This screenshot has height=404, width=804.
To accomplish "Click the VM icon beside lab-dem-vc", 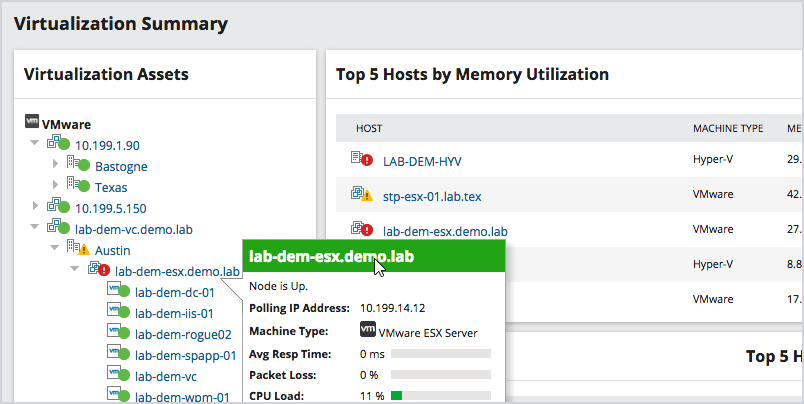I will click(118, 374).
